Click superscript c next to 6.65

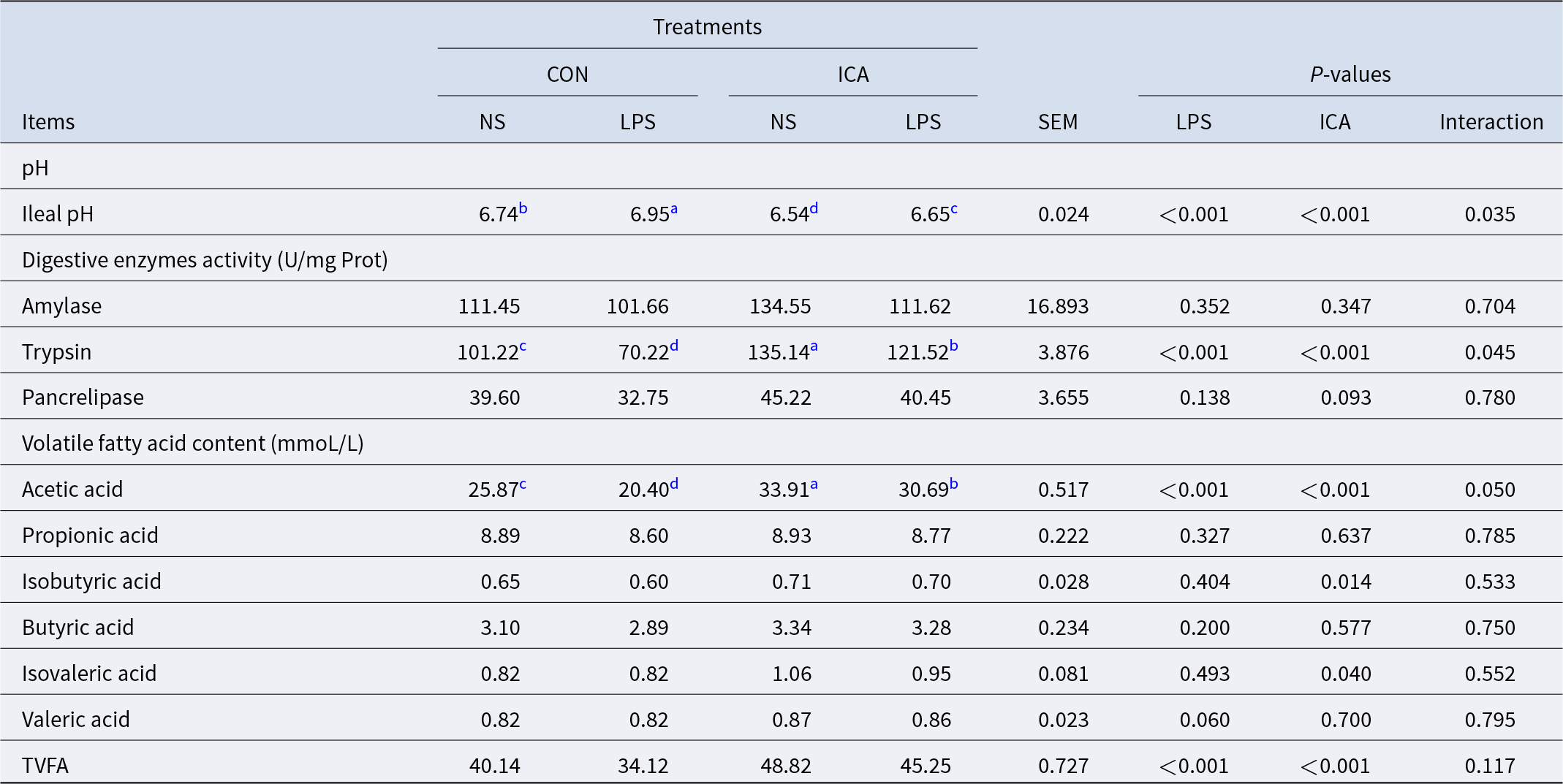pyautogui.click(x=954, y=209)
